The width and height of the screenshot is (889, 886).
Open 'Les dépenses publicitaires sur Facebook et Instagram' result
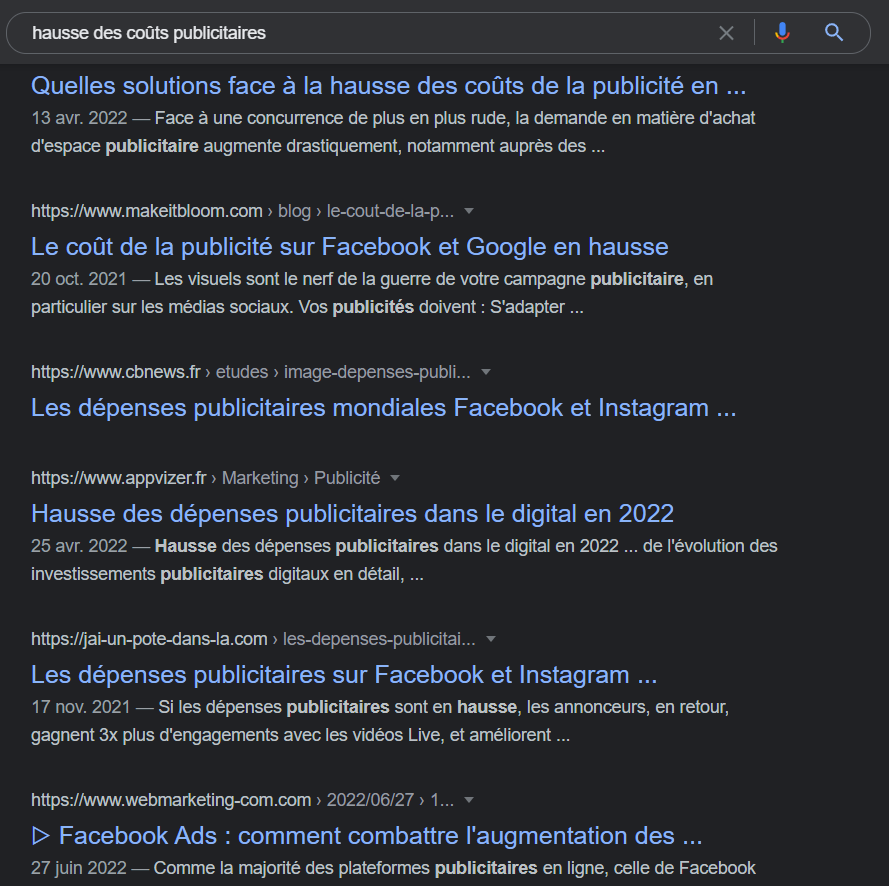[344, 675]
